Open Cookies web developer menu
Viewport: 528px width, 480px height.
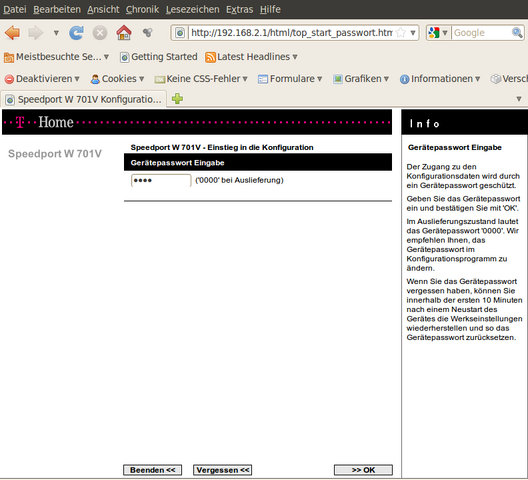[x=117, y=79]
